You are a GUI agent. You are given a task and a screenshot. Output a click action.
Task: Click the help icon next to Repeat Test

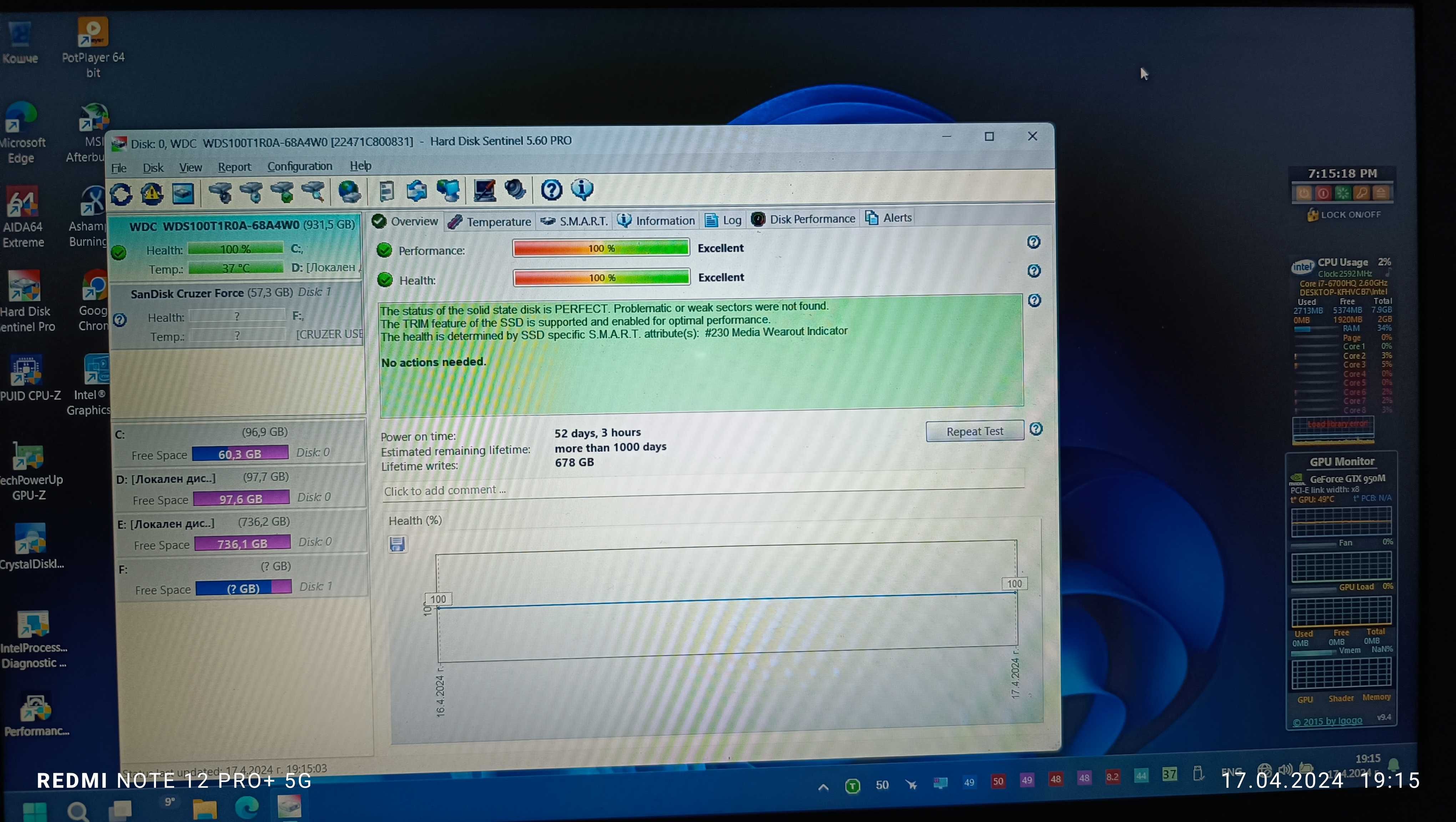click(1036, 429)
